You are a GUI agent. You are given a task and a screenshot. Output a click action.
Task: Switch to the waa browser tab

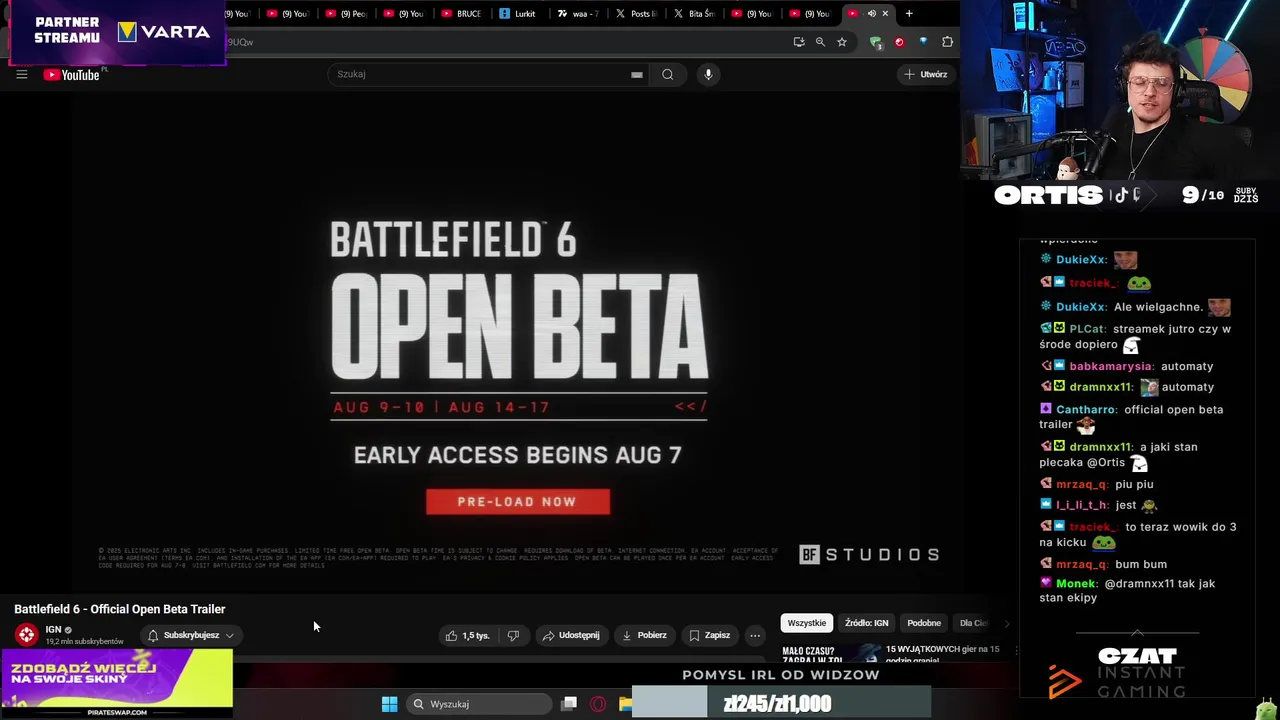pos(577,14)
